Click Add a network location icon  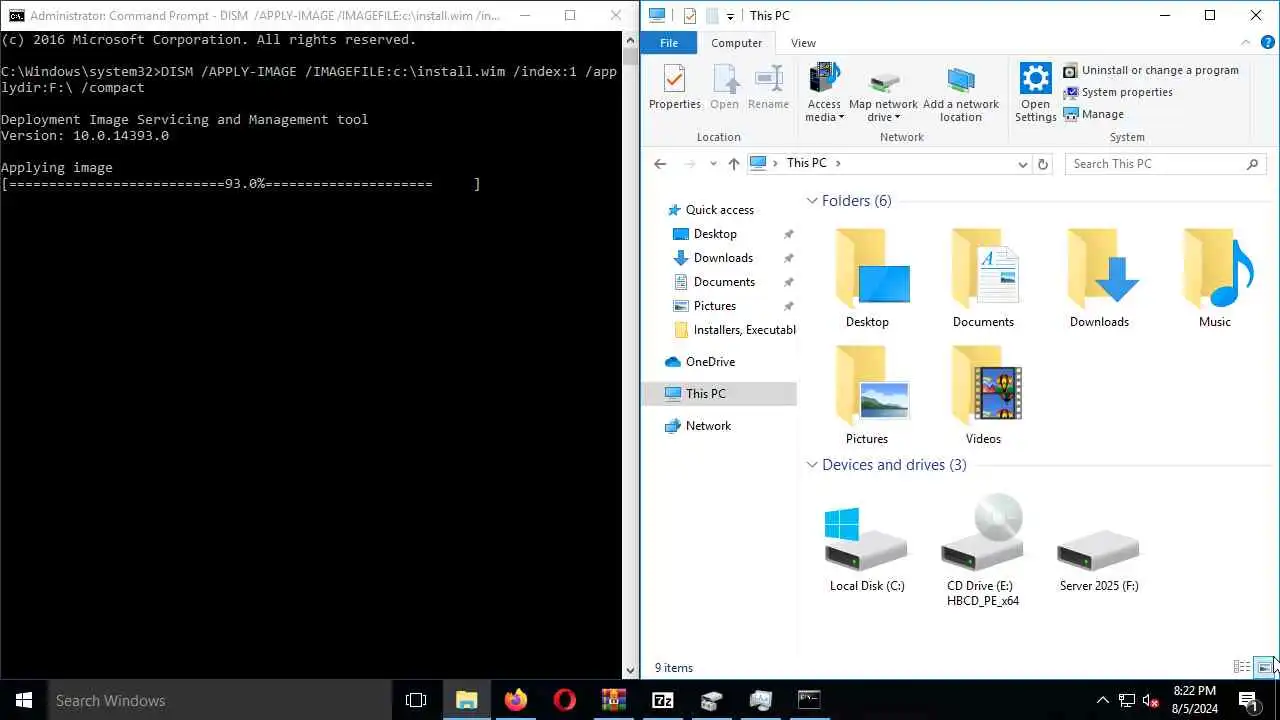click(960, 92)
